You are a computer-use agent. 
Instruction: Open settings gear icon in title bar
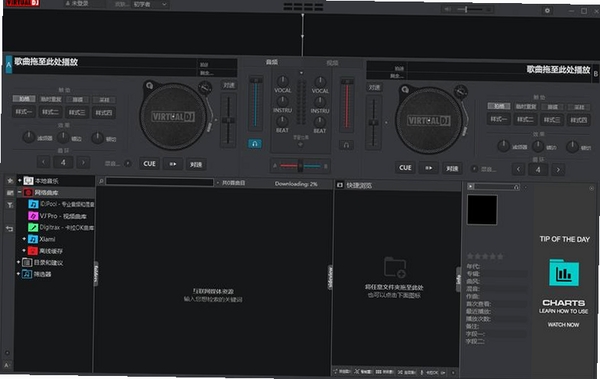(x=547, y=10)
